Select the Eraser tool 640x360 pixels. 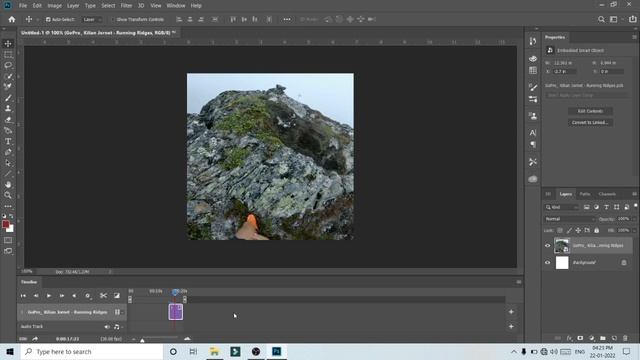[x=8, y=120]
